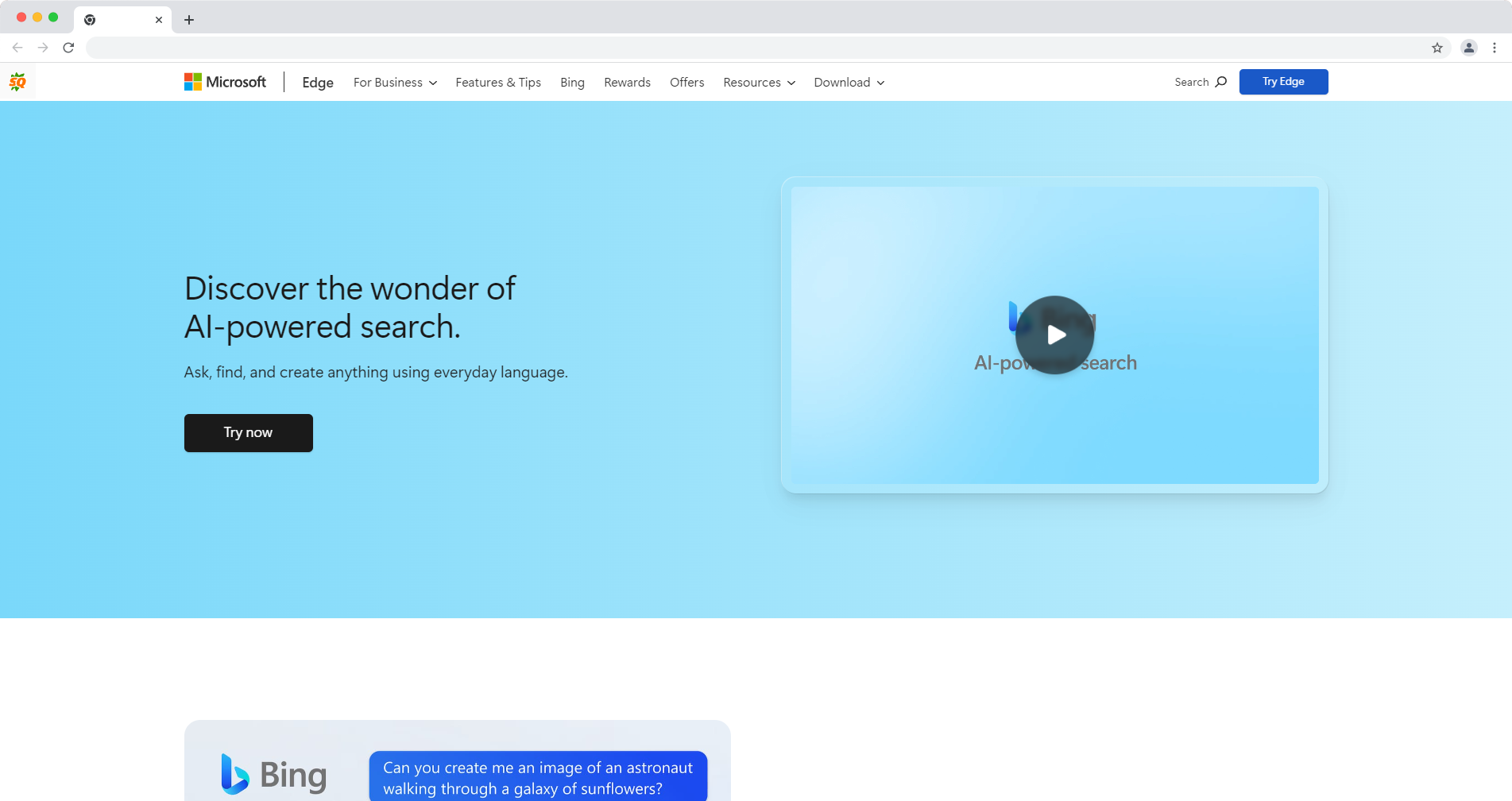
Task: Reload the current page
Action: [68, 48]
